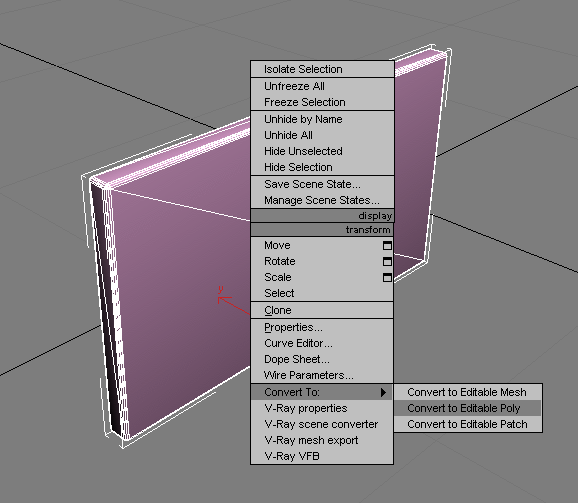The width and height of the screenshot is (578, 503).
Task: Choose Convert to Editable Patch
Action: pyautogui.click(x=468, y=424)
